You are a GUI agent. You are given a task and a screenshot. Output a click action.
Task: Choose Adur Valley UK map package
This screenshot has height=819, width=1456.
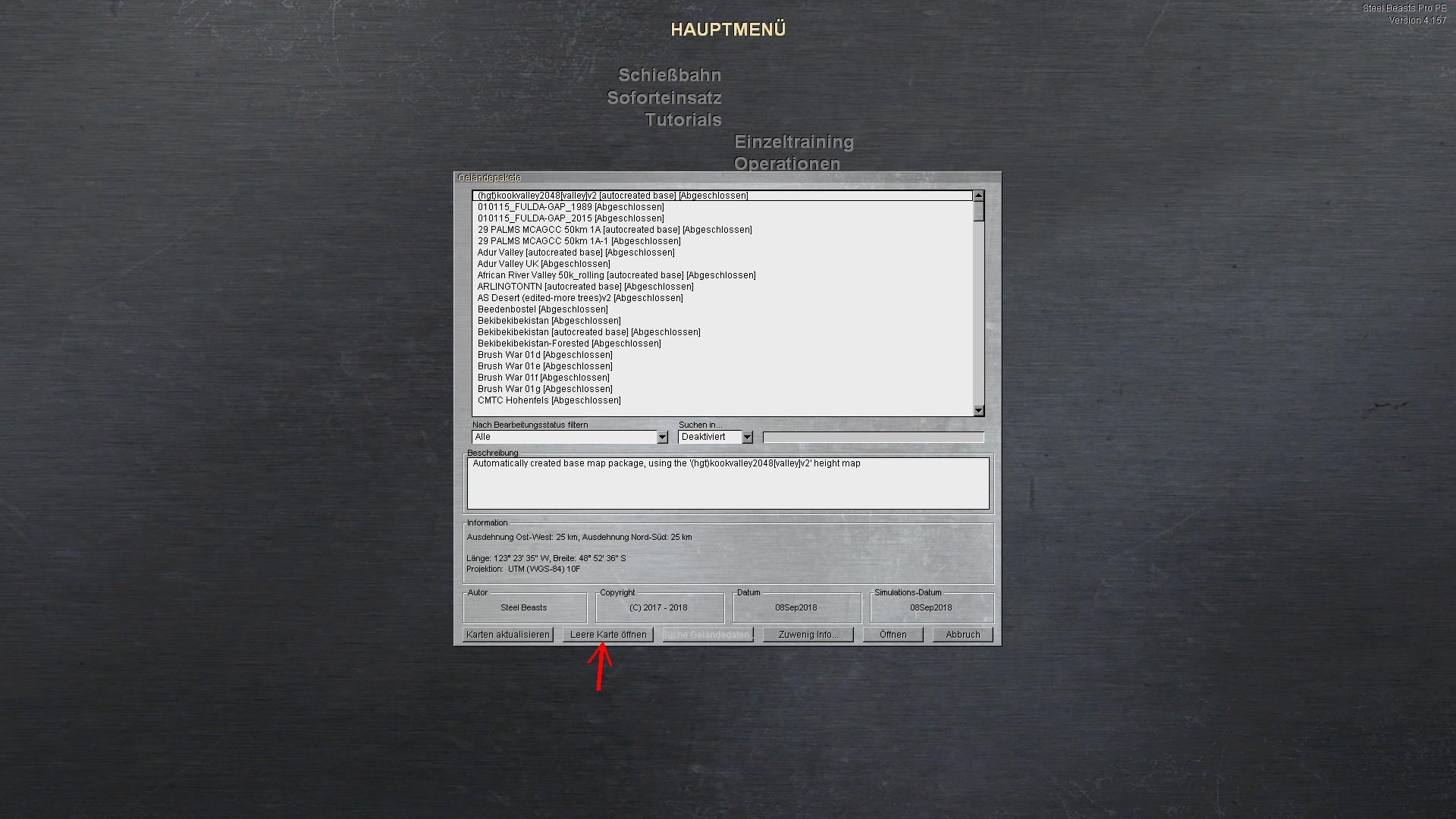coord(543,264)
